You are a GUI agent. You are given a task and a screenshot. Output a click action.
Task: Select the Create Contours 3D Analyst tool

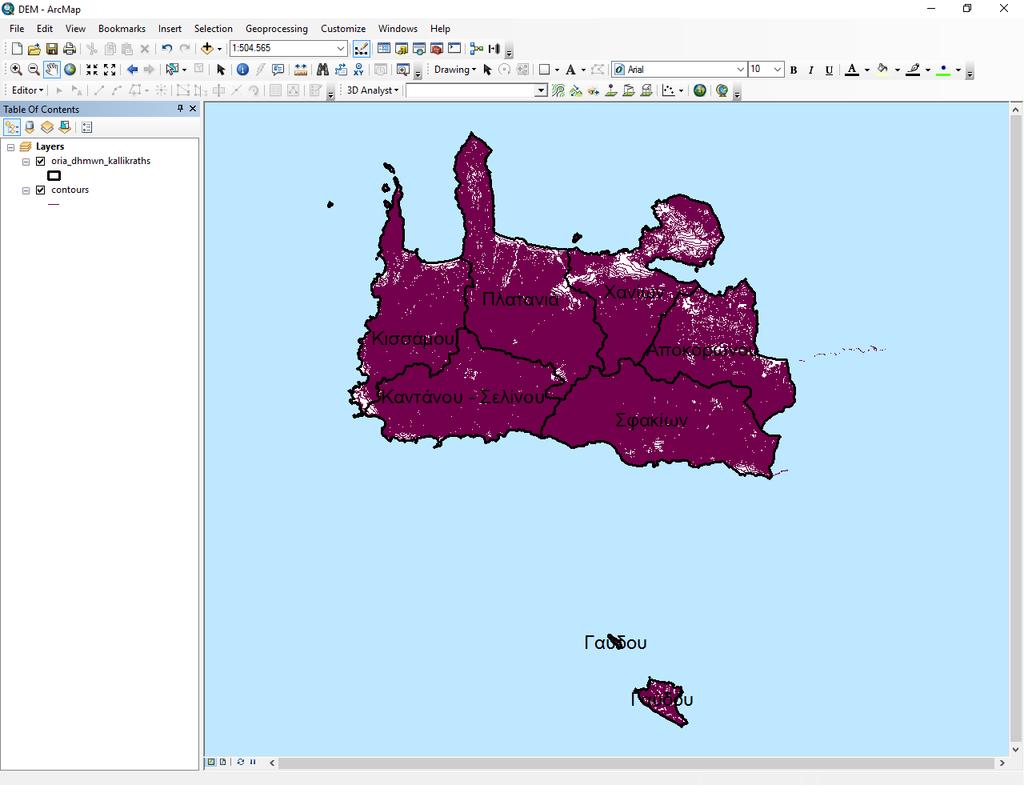coord(558,90)
